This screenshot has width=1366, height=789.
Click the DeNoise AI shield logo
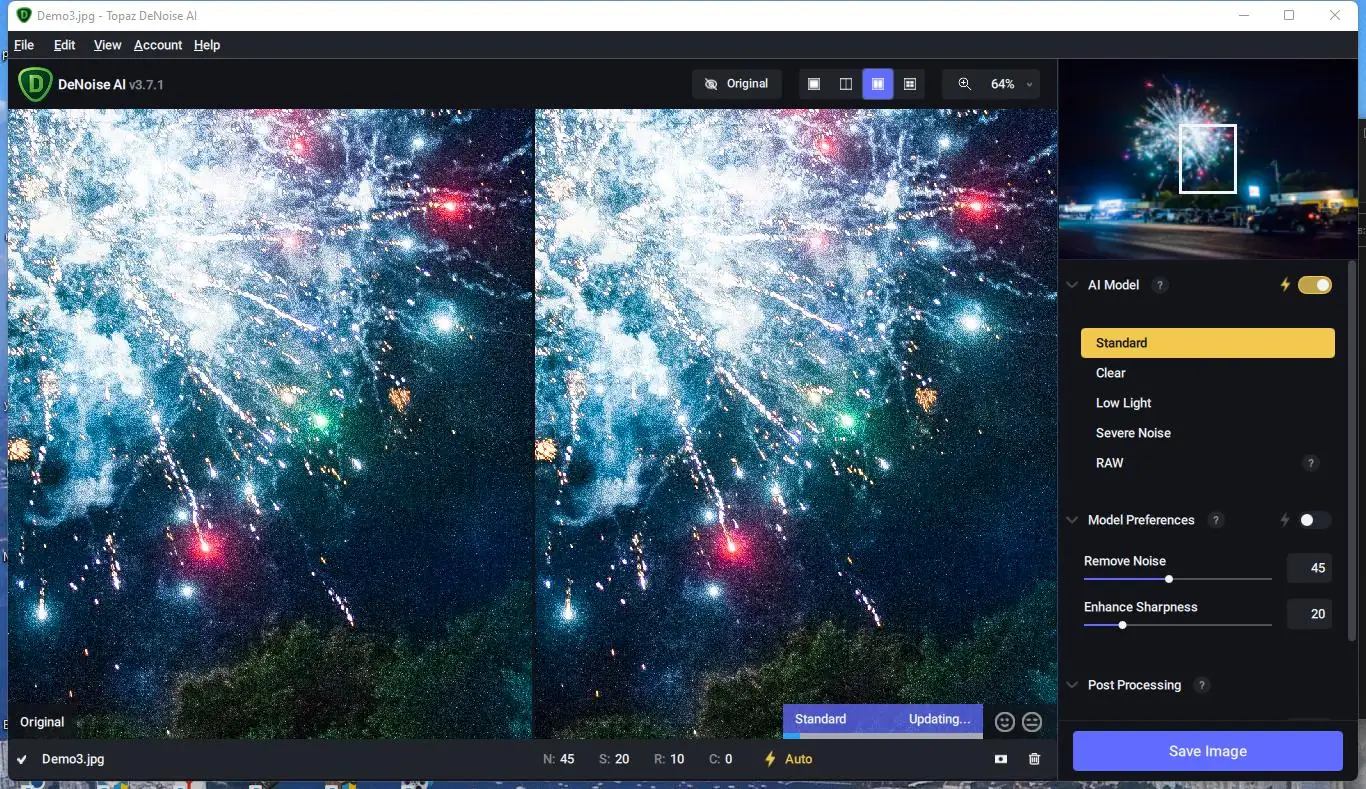35,84
